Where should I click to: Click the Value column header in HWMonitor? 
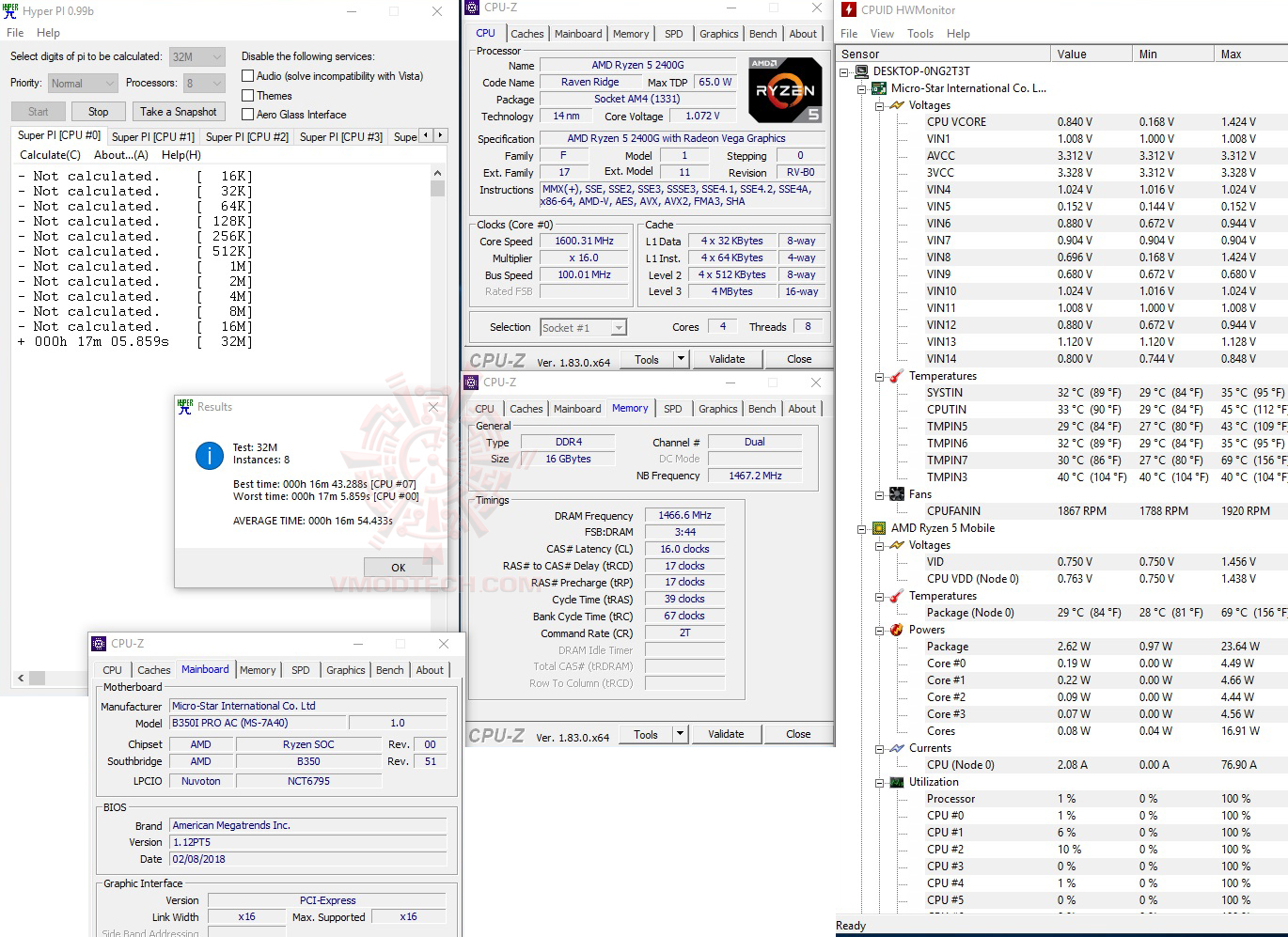click(1092, 54)
